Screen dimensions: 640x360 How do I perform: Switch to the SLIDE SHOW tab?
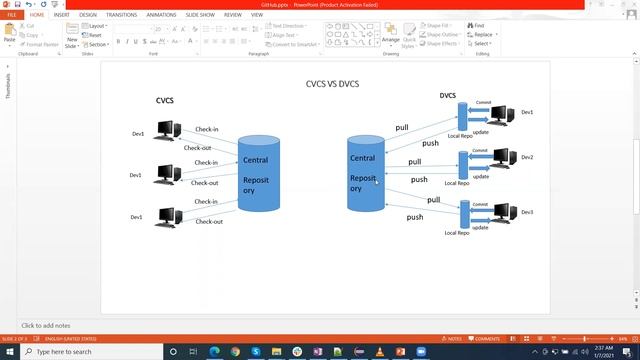pos(200,15)
